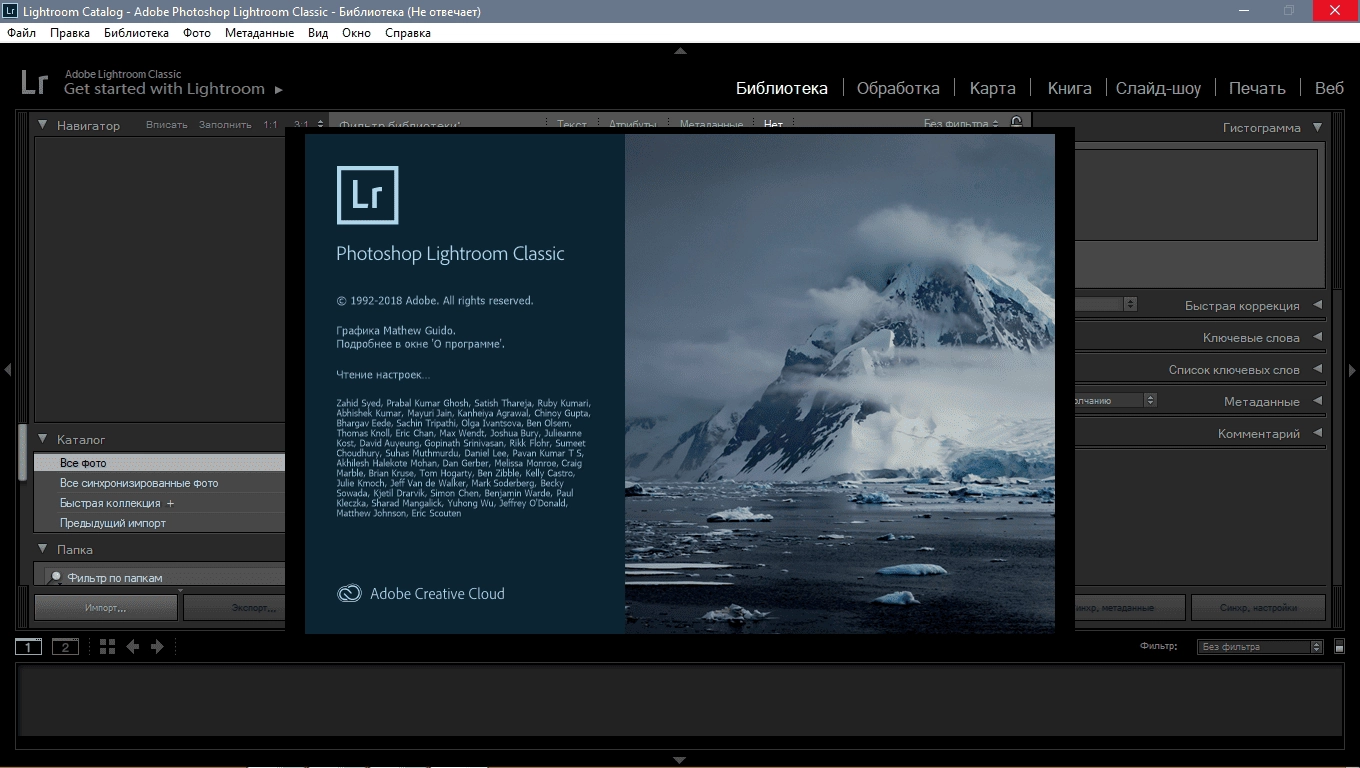Select Все синхронизированные фото in catalog
Image resolution: width=1360 pixels, height=768 pixels.
(160, 483)
